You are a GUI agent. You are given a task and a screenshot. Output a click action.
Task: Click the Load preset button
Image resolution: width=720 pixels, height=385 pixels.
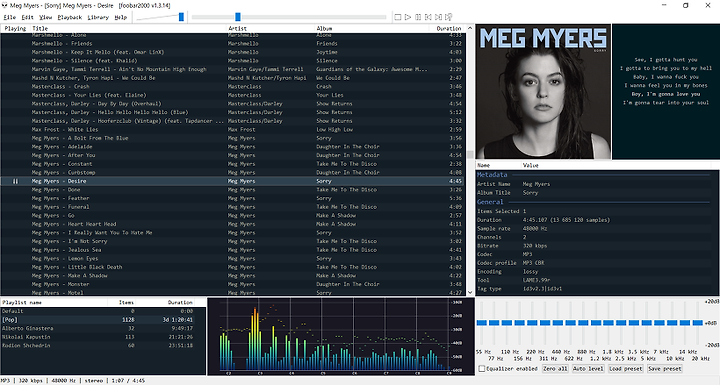point(626,368)
